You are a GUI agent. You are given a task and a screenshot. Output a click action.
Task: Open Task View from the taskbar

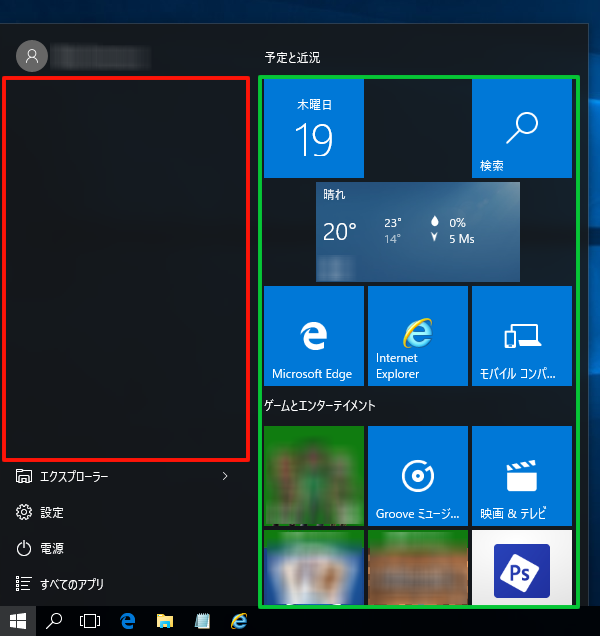pos(90,621)
